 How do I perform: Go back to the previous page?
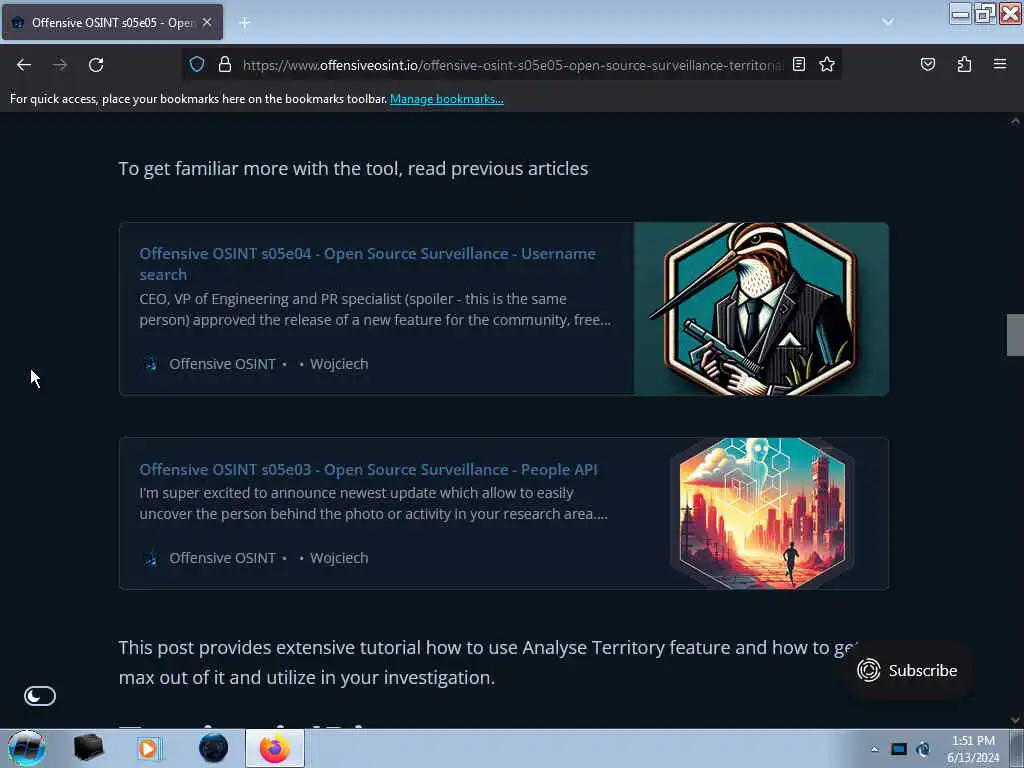(x=24, y=65)
